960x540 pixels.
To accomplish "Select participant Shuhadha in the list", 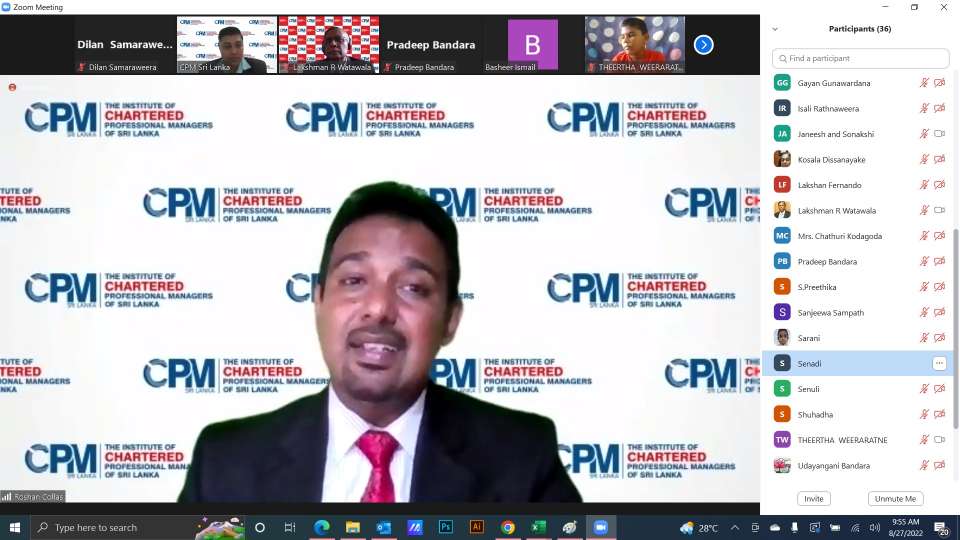I will pyautogui.click(x=815, y=414).
